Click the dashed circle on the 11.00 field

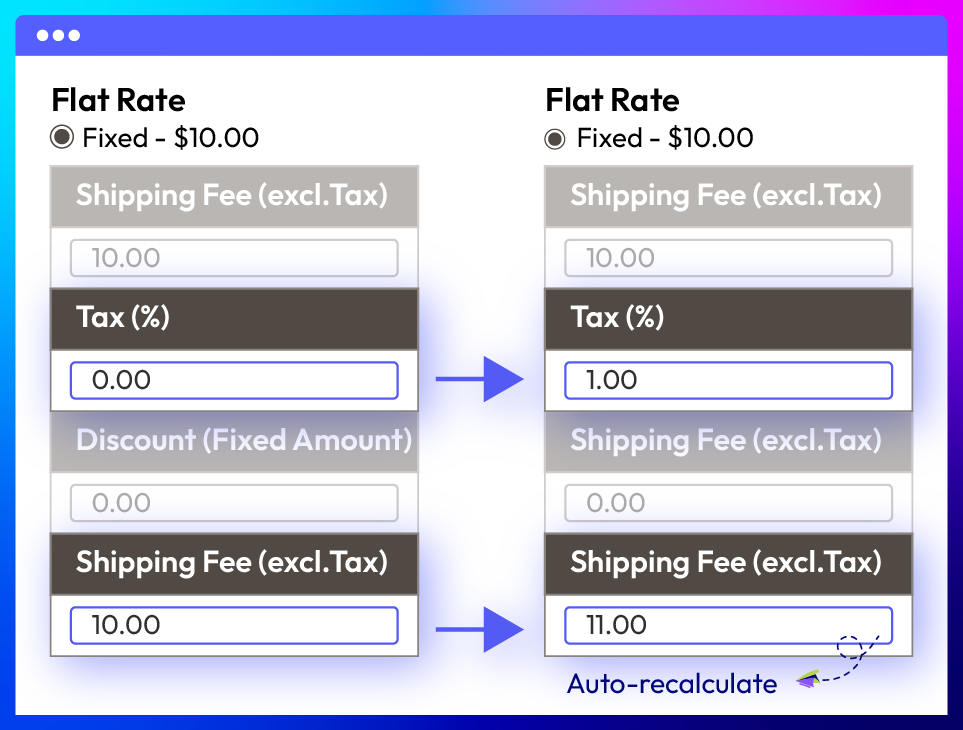point(851,646)
